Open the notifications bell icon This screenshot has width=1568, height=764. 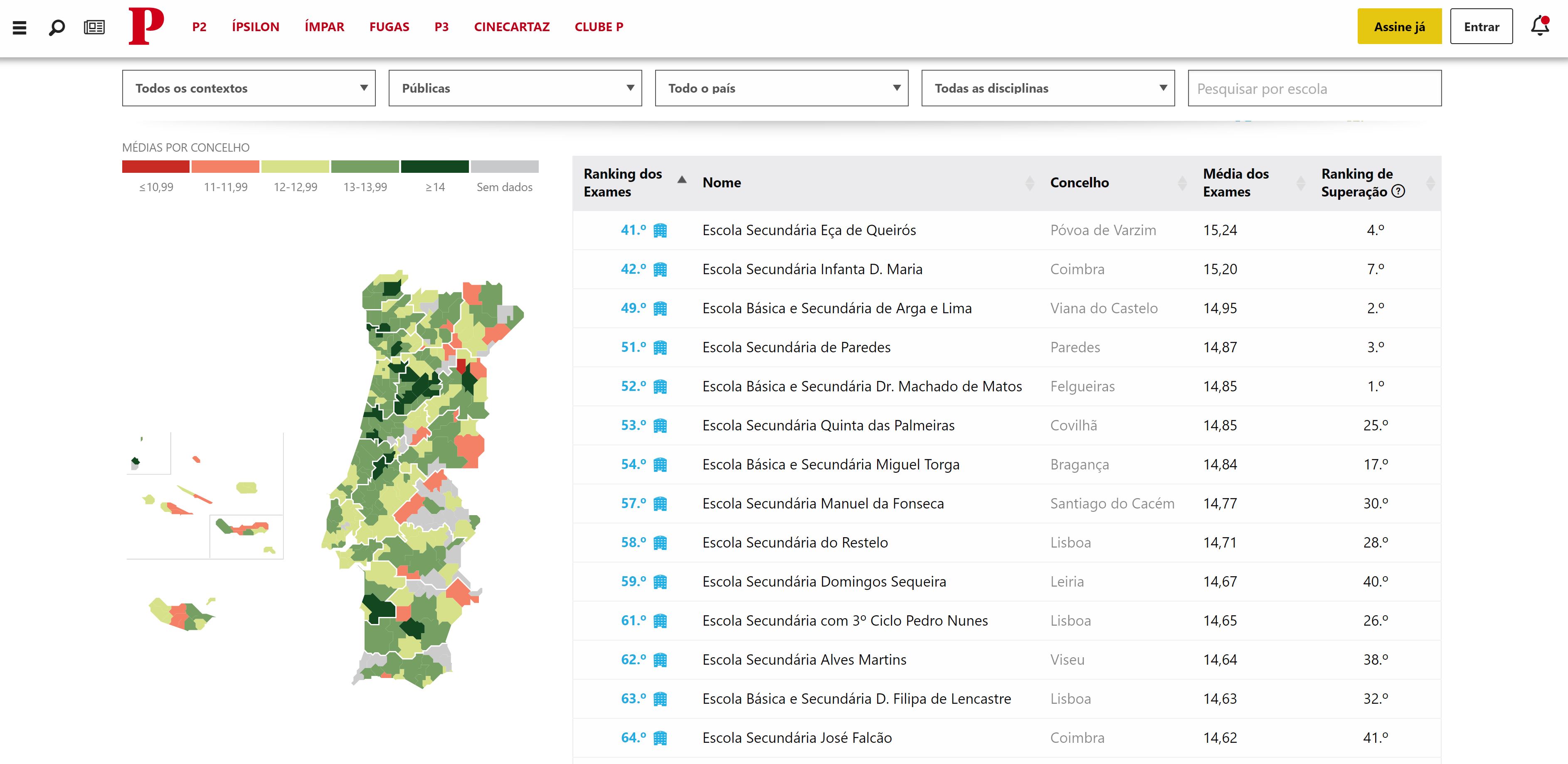click(x=1540, y=26)
